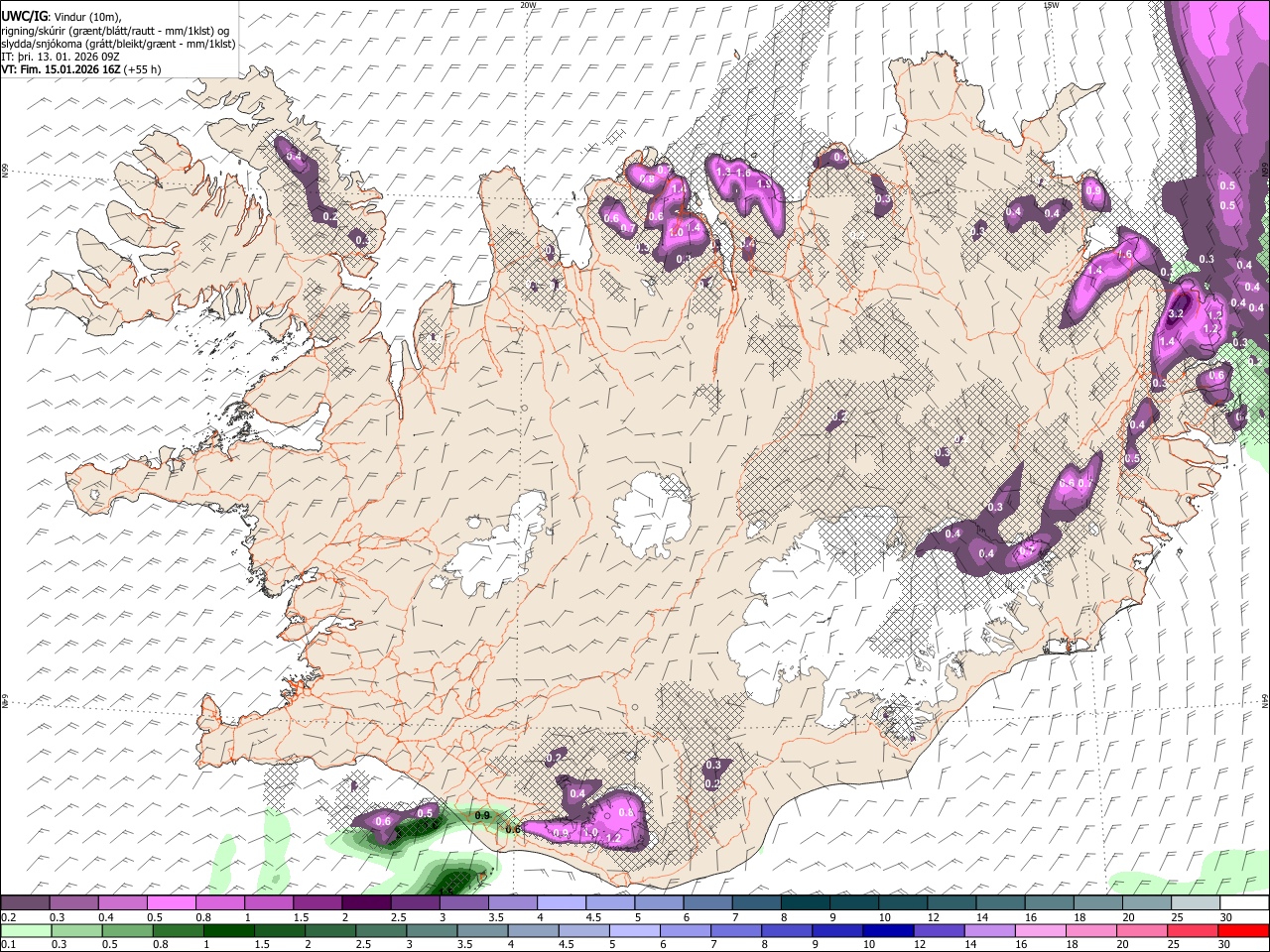
Task: Click the "rigning/skúrir (grænt/blátt/rautt - mm/1klst)" line
Action: 115,31
